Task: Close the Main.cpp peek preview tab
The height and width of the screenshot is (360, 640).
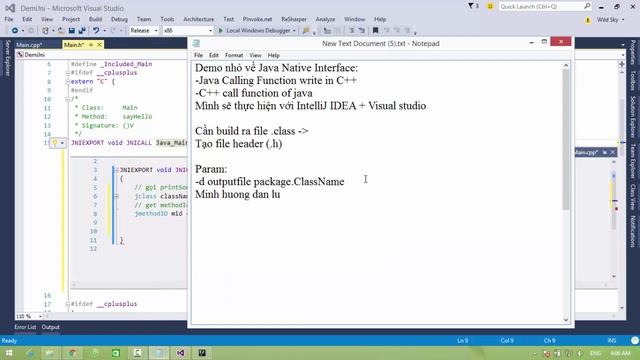Action: pyautogui.click(x=613, y=152)
